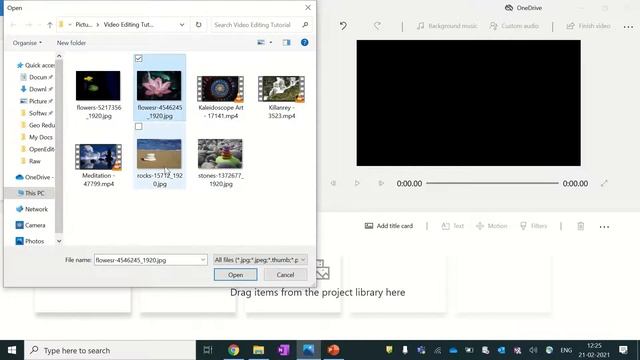The width and height of the screenshot is (640, 360).
Task: Click the taskbar search box
Action: point(110,350)
